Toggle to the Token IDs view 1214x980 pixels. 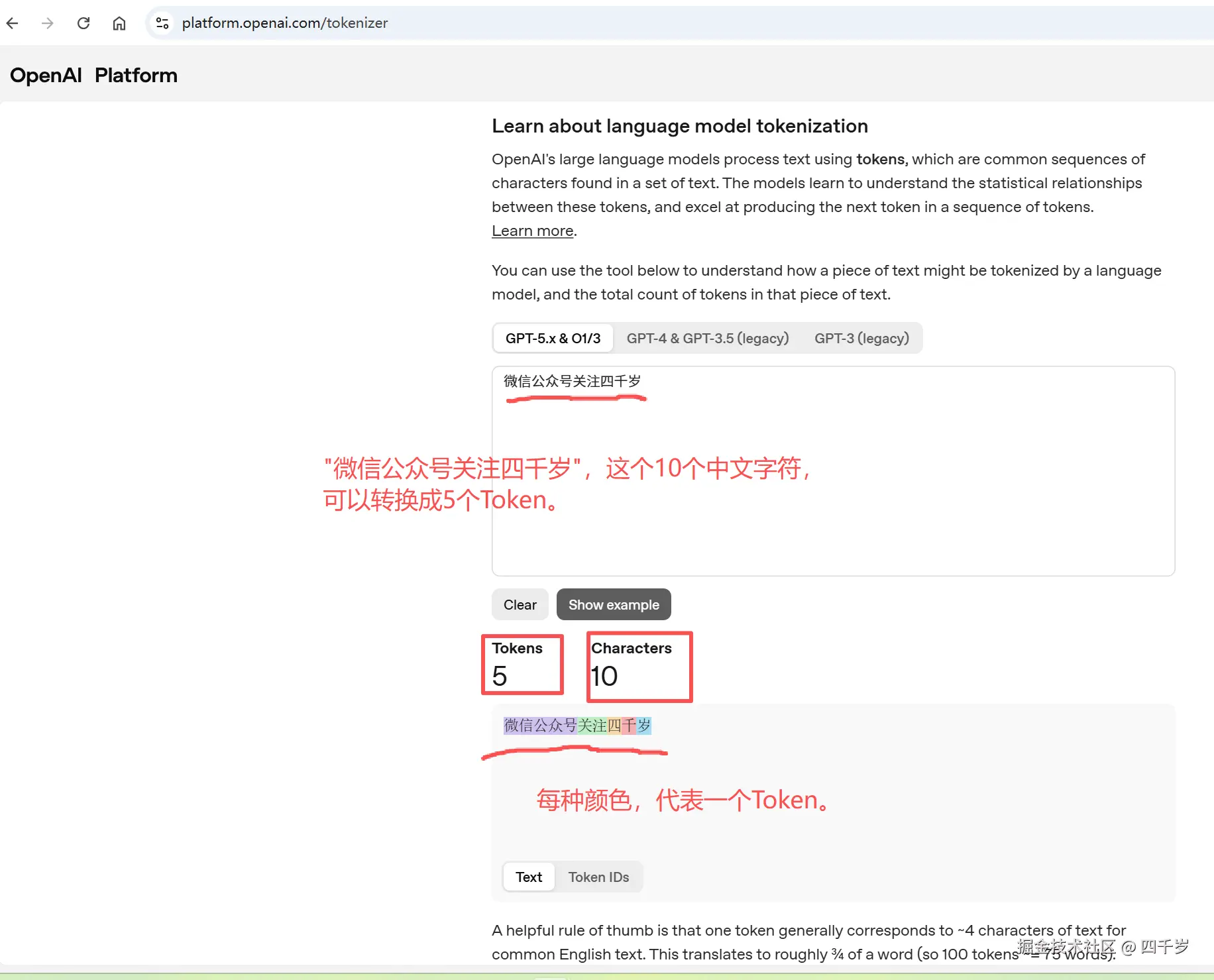(x=598, y=877)
